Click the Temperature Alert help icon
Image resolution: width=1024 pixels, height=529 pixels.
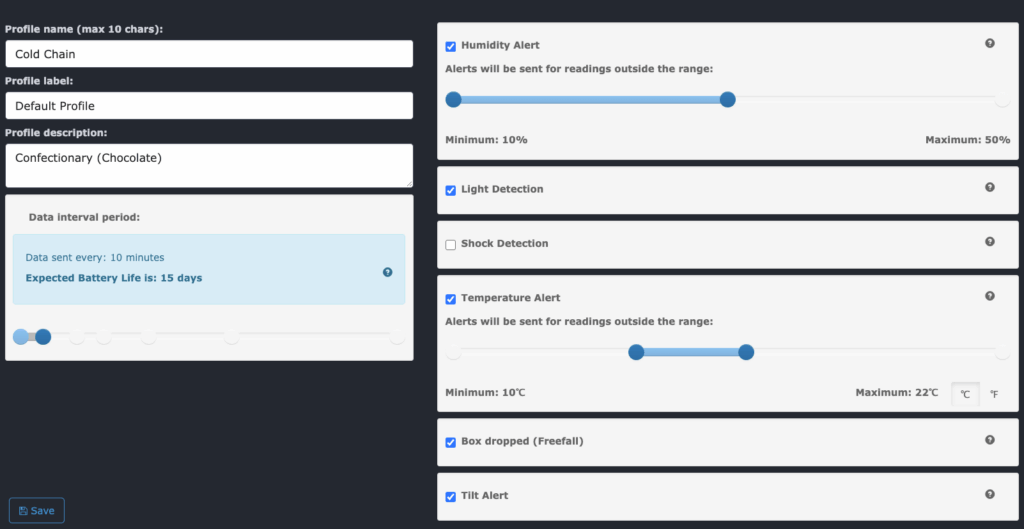[x=990, y=296]
